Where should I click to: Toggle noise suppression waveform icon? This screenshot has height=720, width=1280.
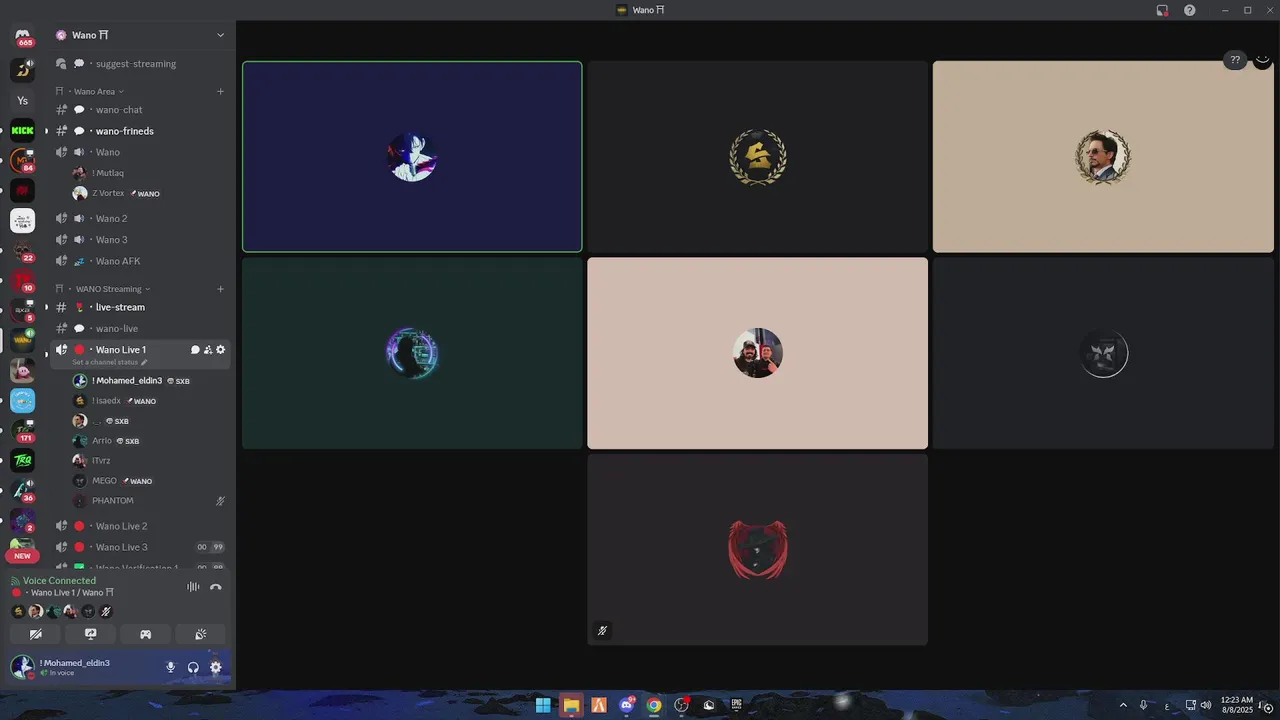pyautogui.click(x=193, y=587)
